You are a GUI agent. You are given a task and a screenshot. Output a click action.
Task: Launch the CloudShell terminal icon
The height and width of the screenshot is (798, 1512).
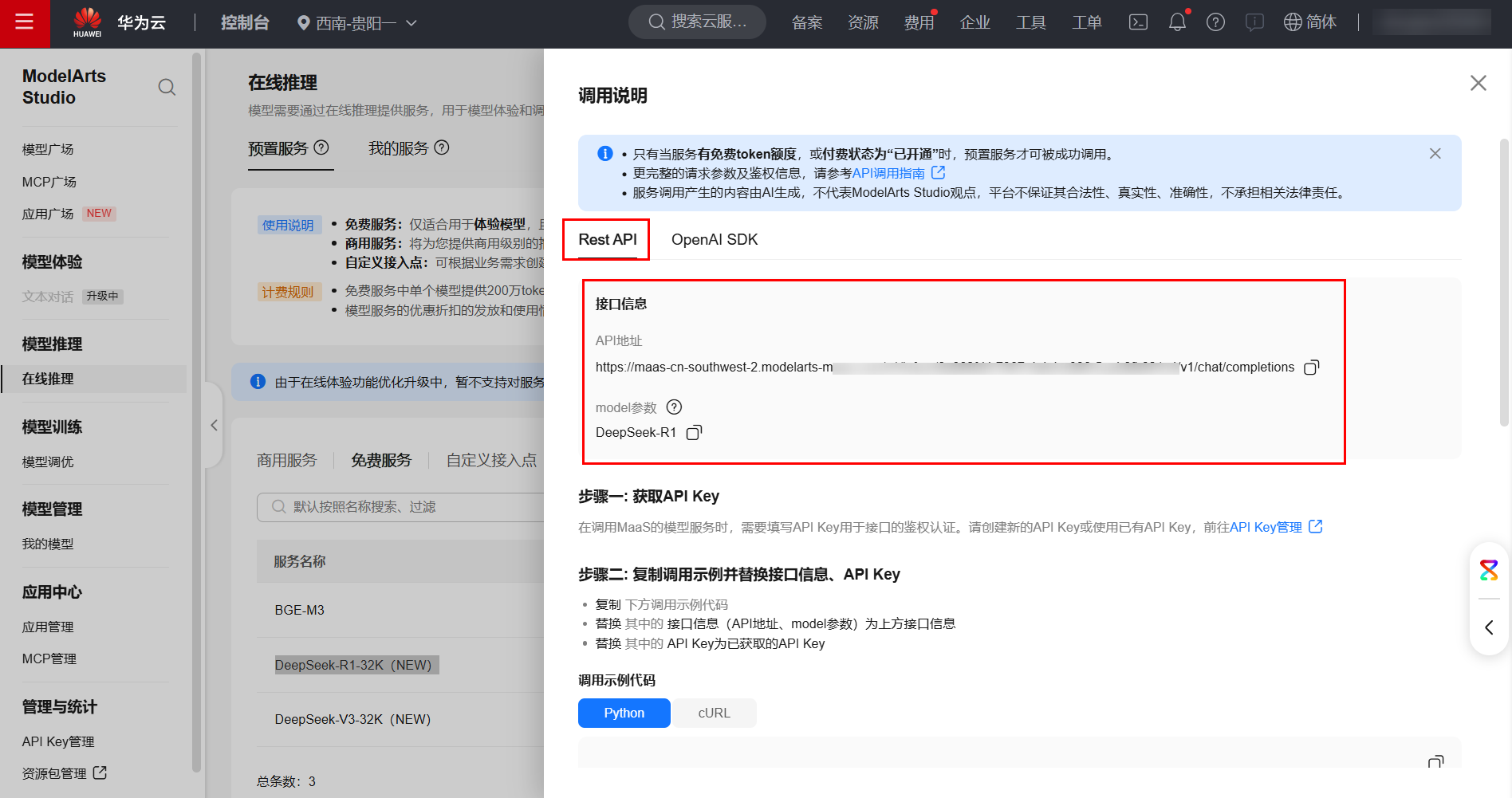tap(1139, 22)
